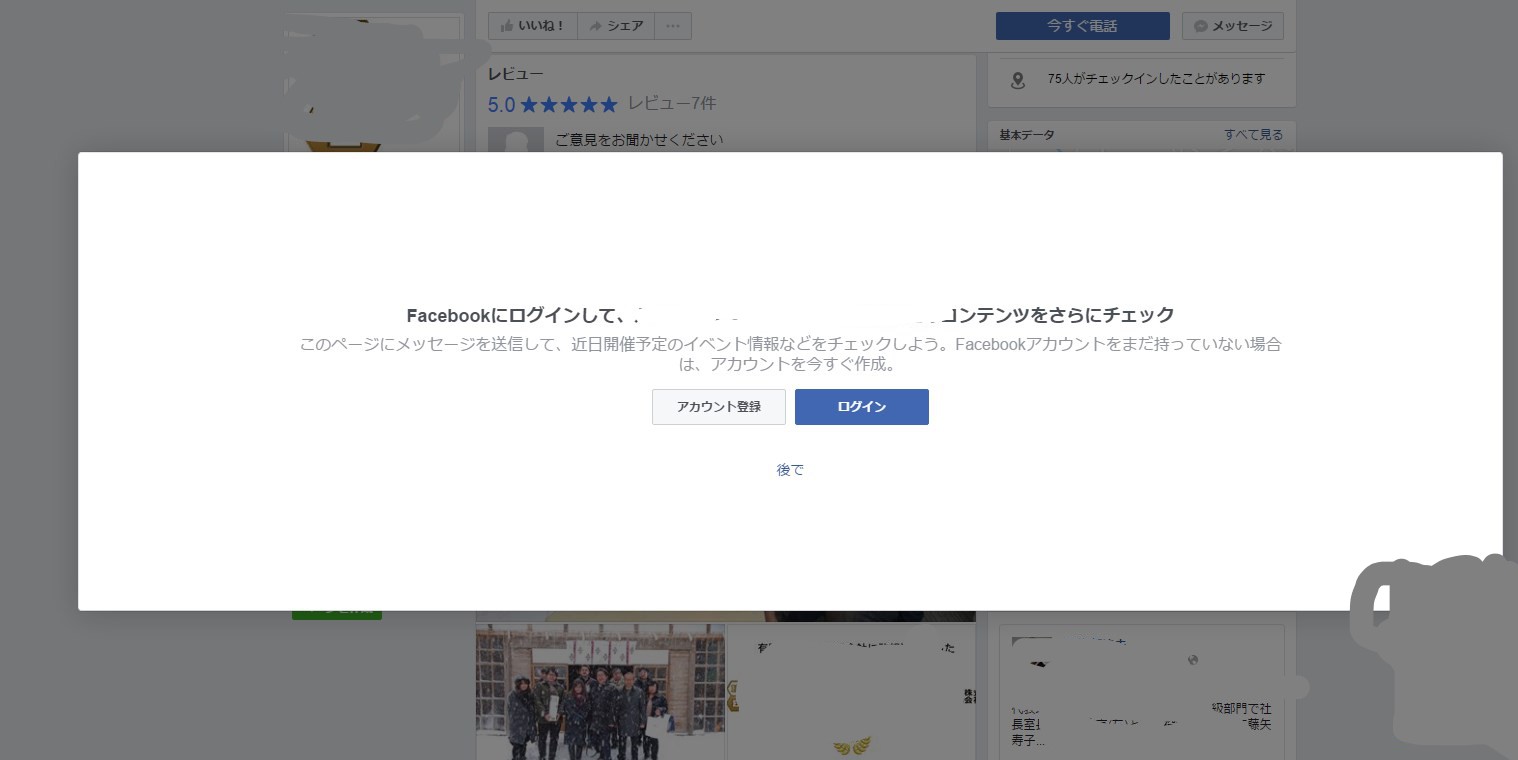Screen dimensions: 1518x760
Task: Dismiss the dialog with 後で link
Action: (790, 470)
